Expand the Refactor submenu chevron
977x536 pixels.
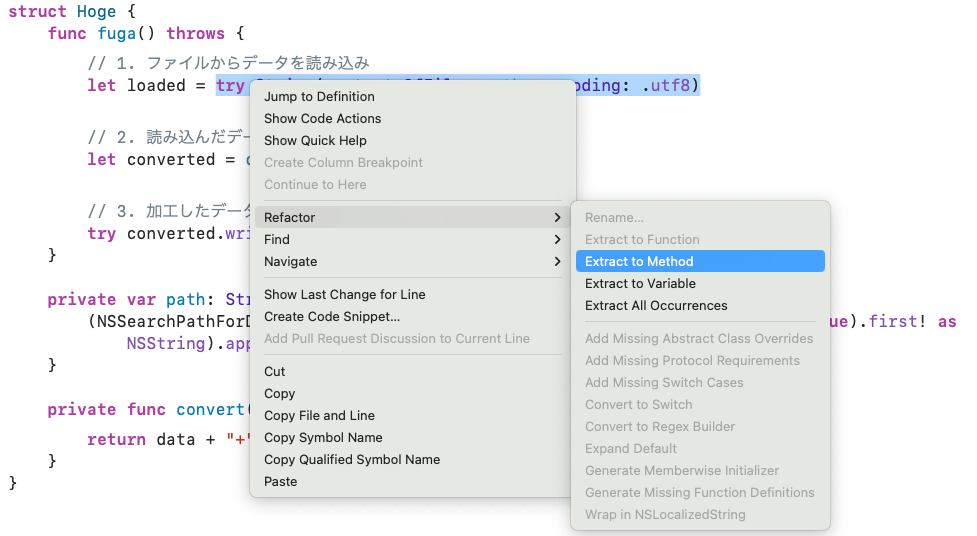tap(557, 218)
